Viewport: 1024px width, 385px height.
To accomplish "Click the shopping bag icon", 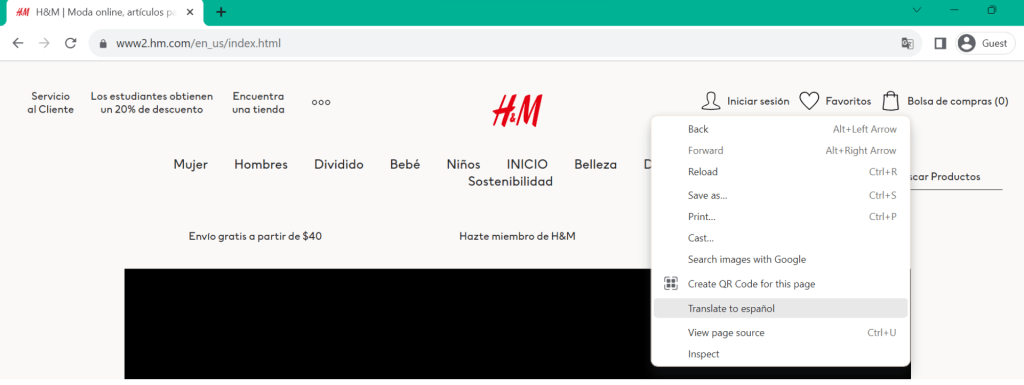I will (891, 101).
